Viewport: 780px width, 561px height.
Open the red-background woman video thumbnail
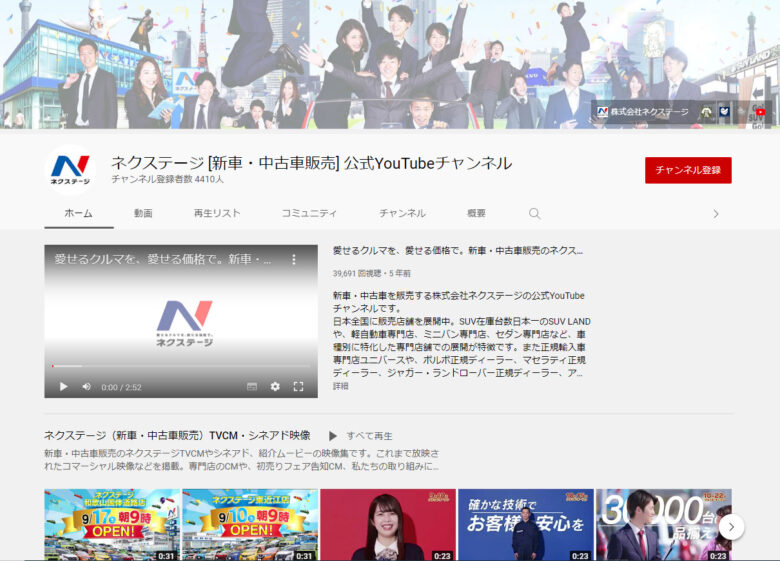[388, 525]
